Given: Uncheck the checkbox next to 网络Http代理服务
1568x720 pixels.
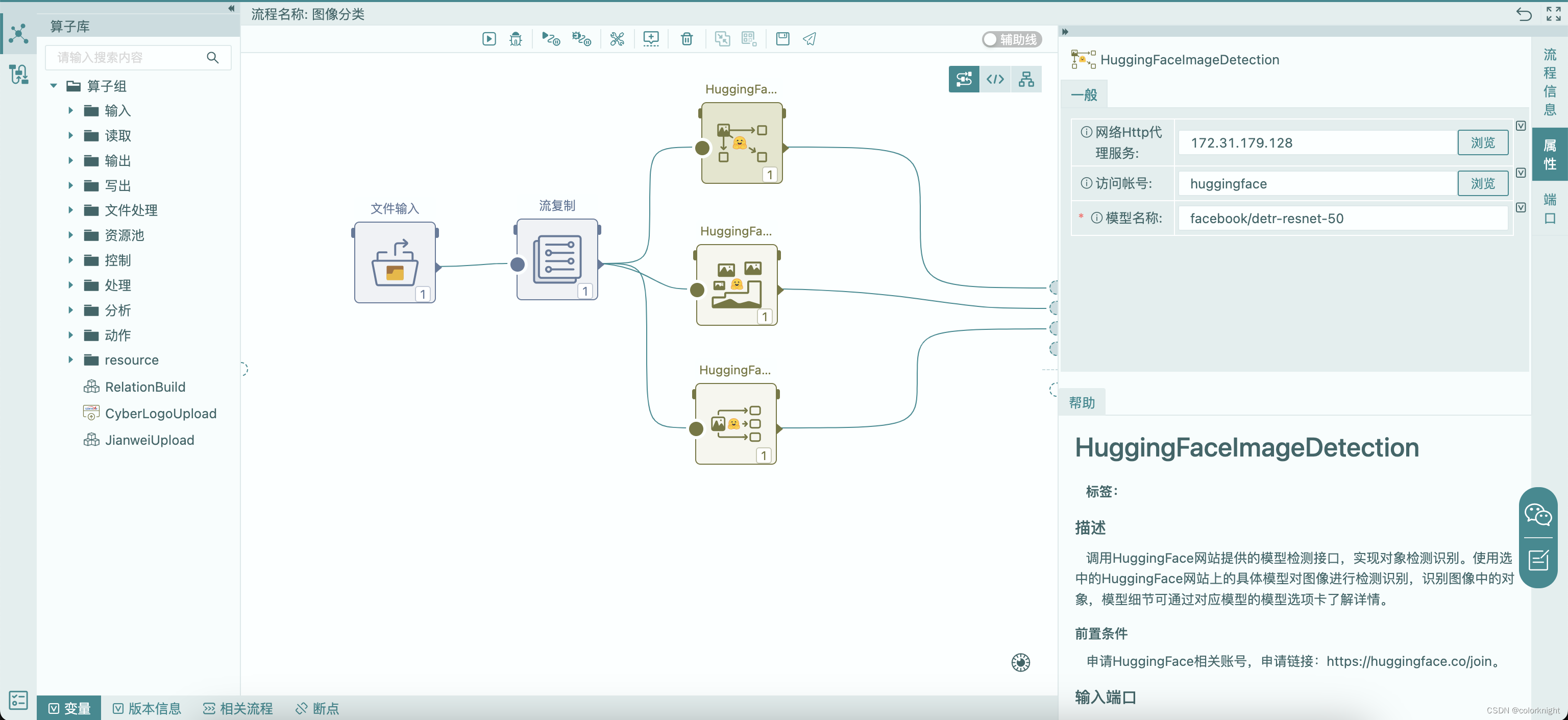Looking at the screenshot, I should click(x=1521, y=126).
